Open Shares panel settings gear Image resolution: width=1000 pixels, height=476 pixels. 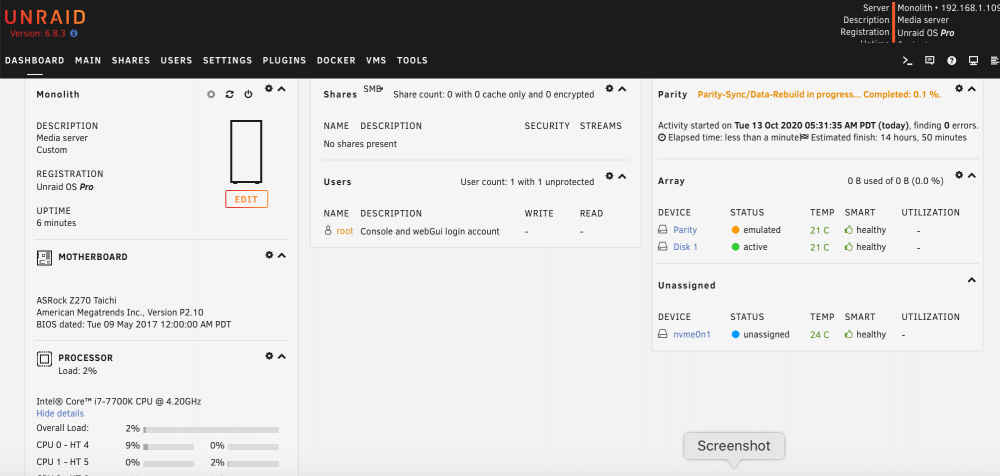coord(610,89)
